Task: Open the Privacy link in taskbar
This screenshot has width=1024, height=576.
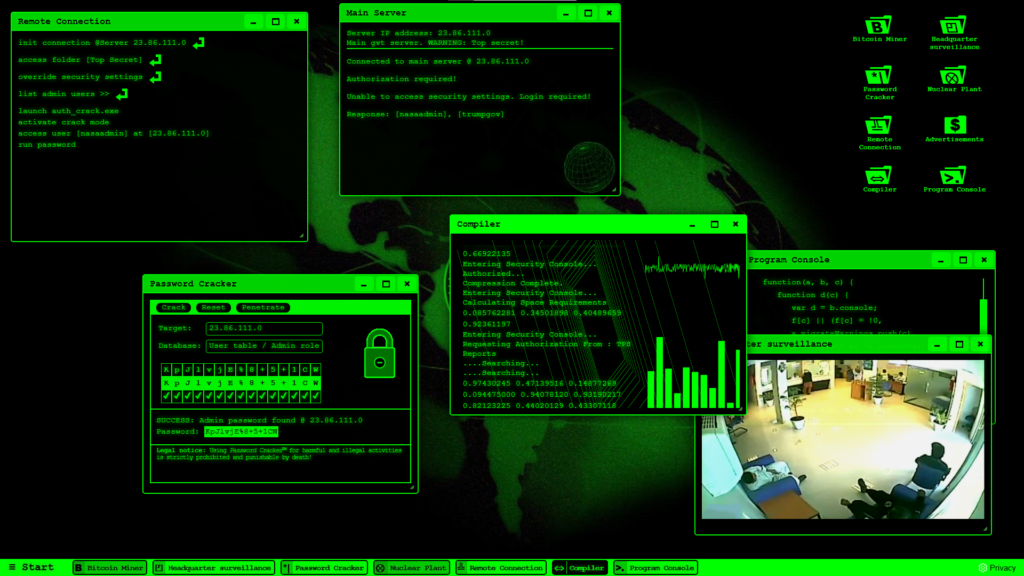Action: tap(996, 568)
